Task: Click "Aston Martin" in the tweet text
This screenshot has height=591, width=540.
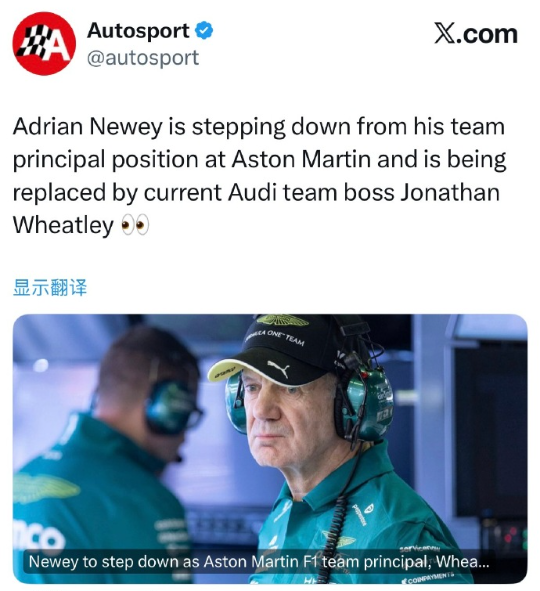Action: point(301,159)
